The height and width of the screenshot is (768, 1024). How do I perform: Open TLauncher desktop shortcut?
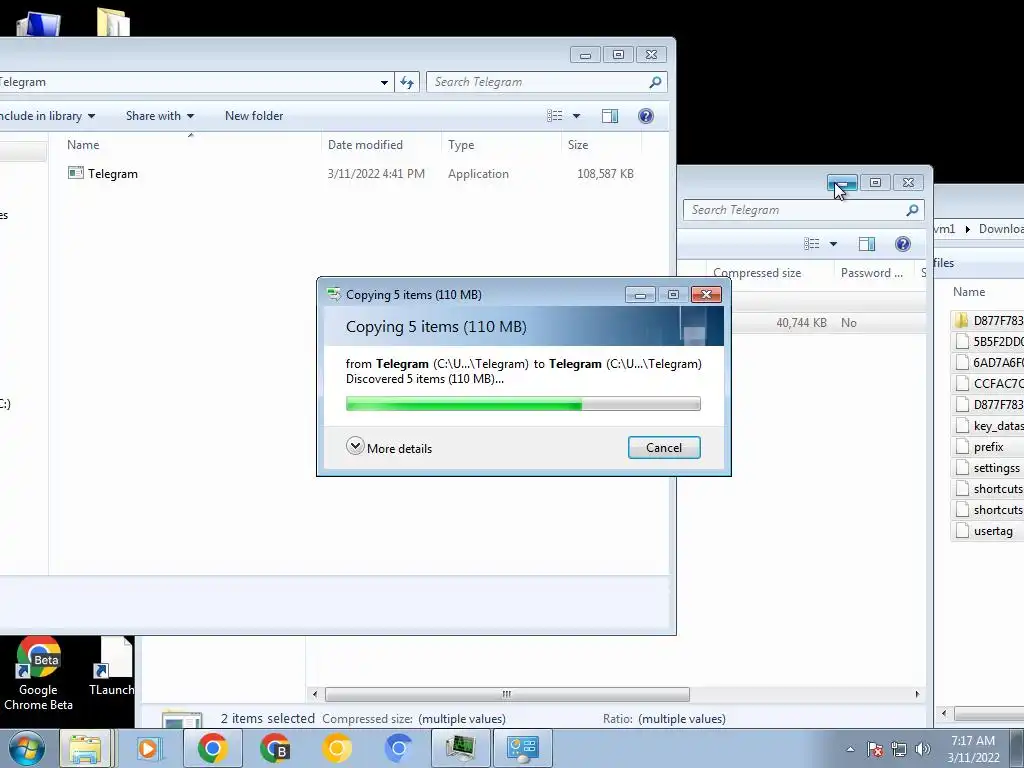[112, 667]
